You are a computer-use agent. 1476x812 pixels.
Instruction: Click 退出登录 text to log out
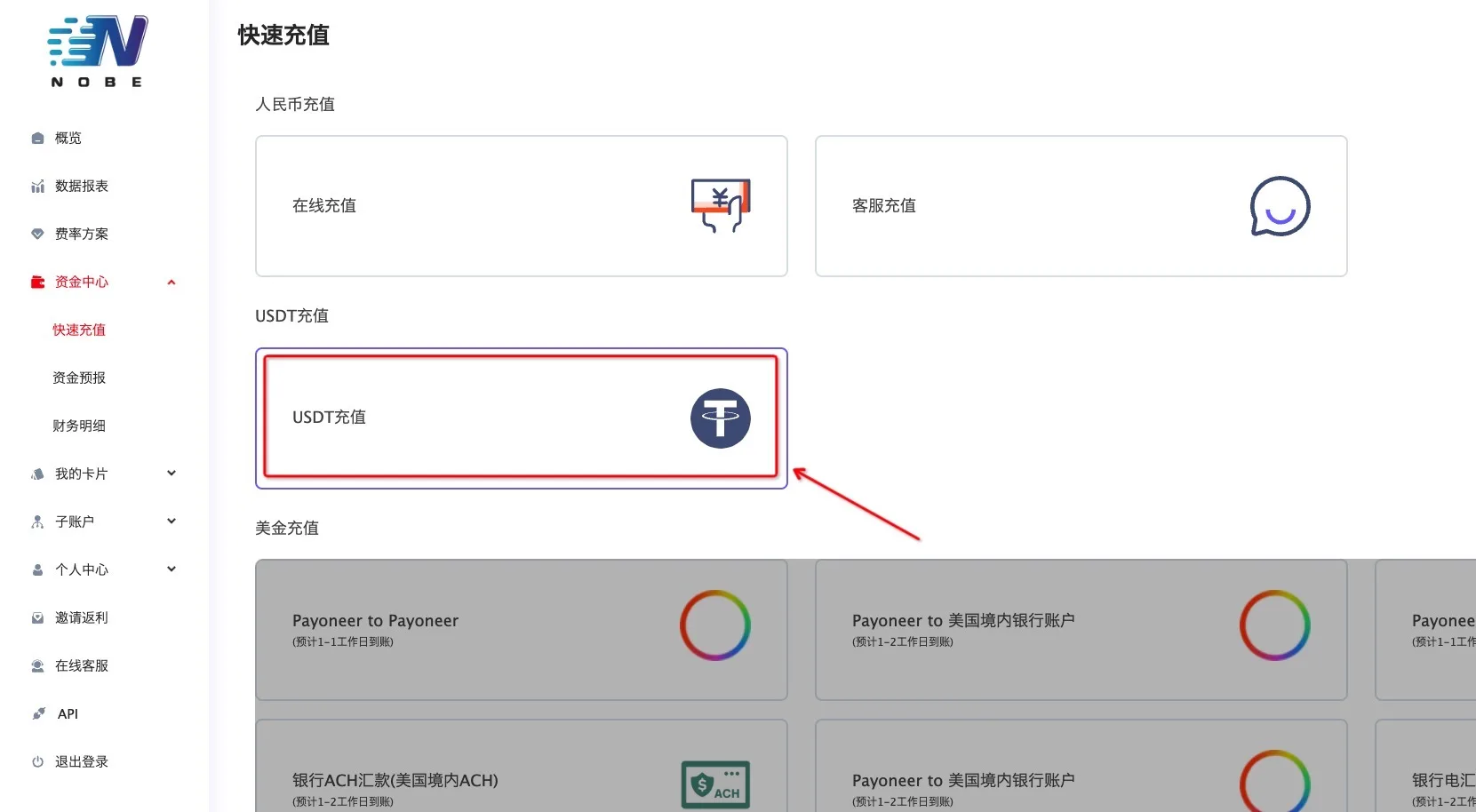[82, 761]
